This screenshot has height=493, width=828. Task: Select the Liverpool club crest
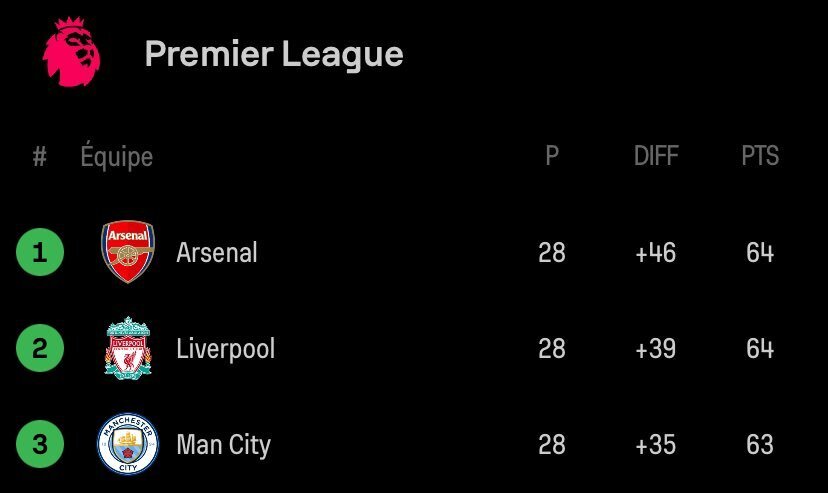(128, 348)
